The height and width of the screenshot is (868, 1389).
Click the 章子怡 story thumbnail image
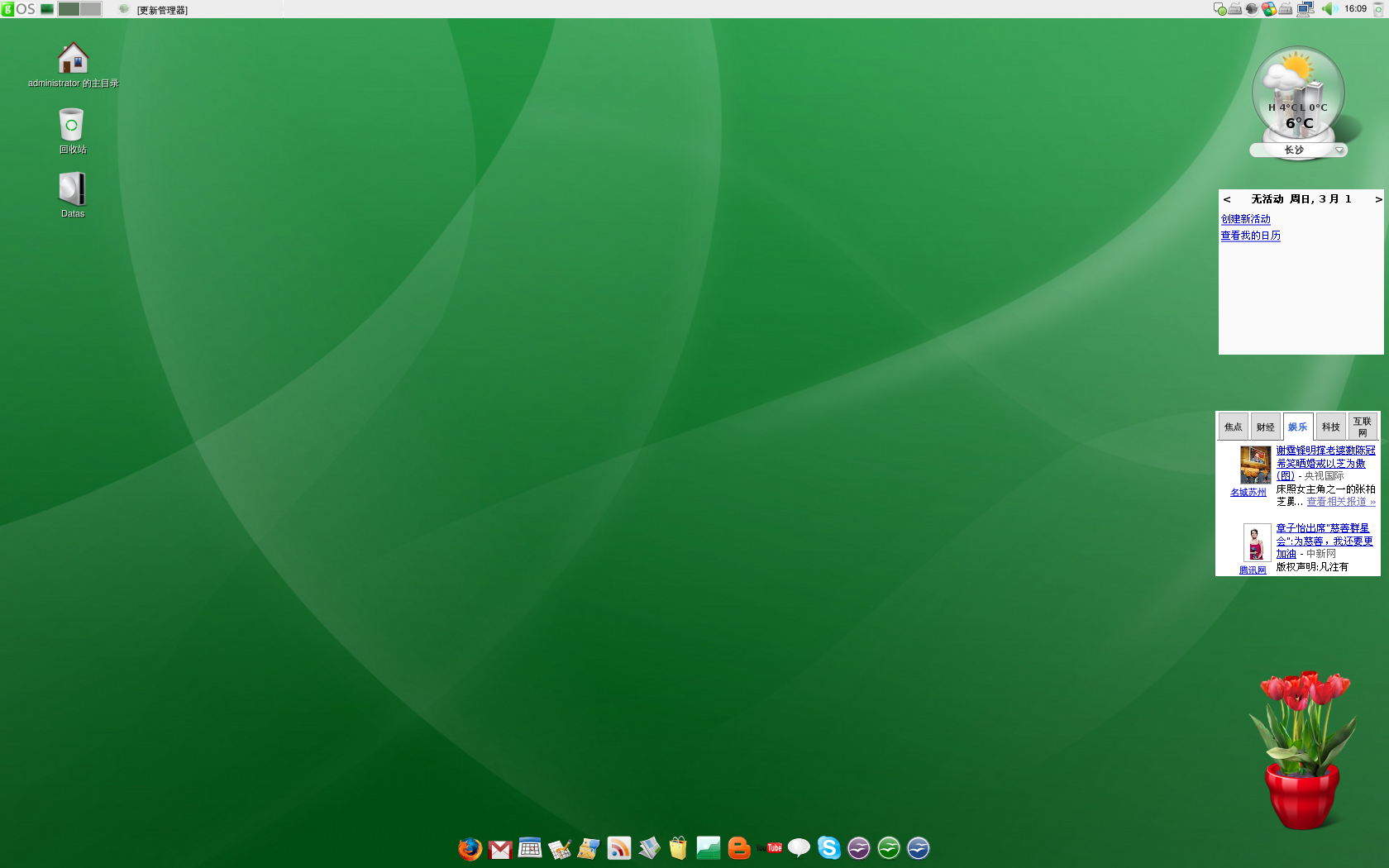point(1257,543)
